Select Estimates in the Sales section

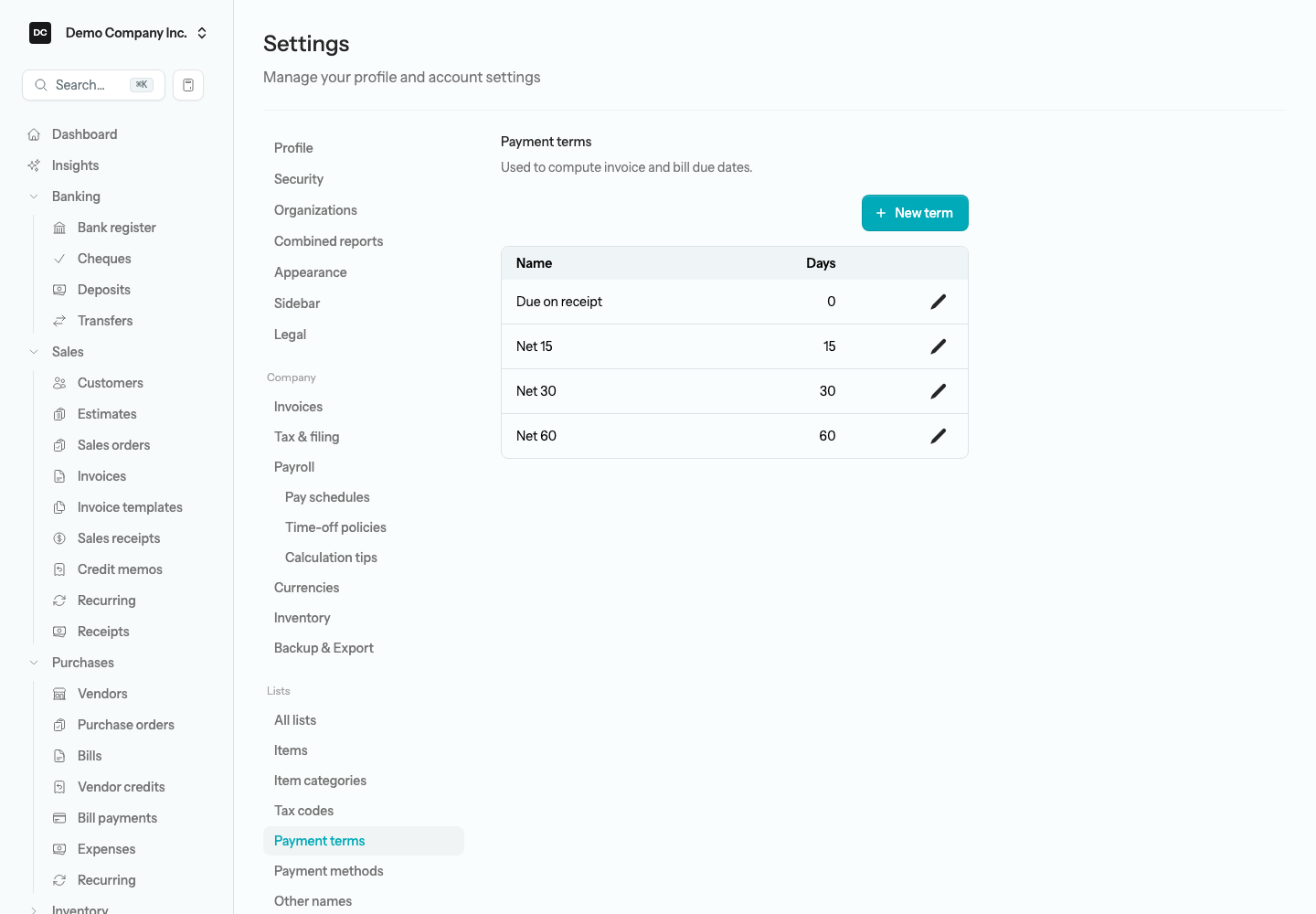pyautogui.click(x=107, y=414)
